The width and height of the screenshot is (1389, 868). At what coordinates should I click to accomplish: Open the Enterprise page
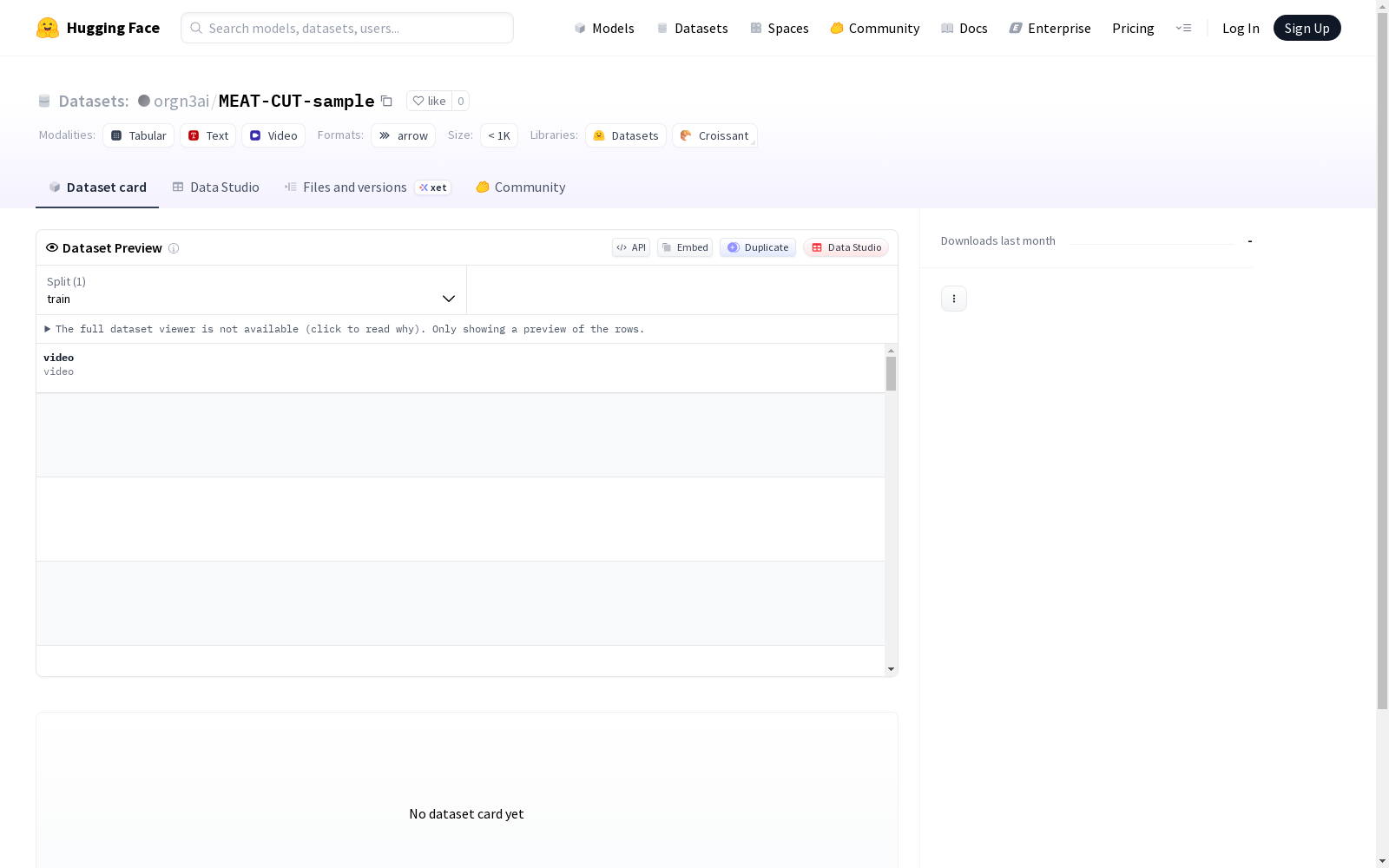point(1050,28)
